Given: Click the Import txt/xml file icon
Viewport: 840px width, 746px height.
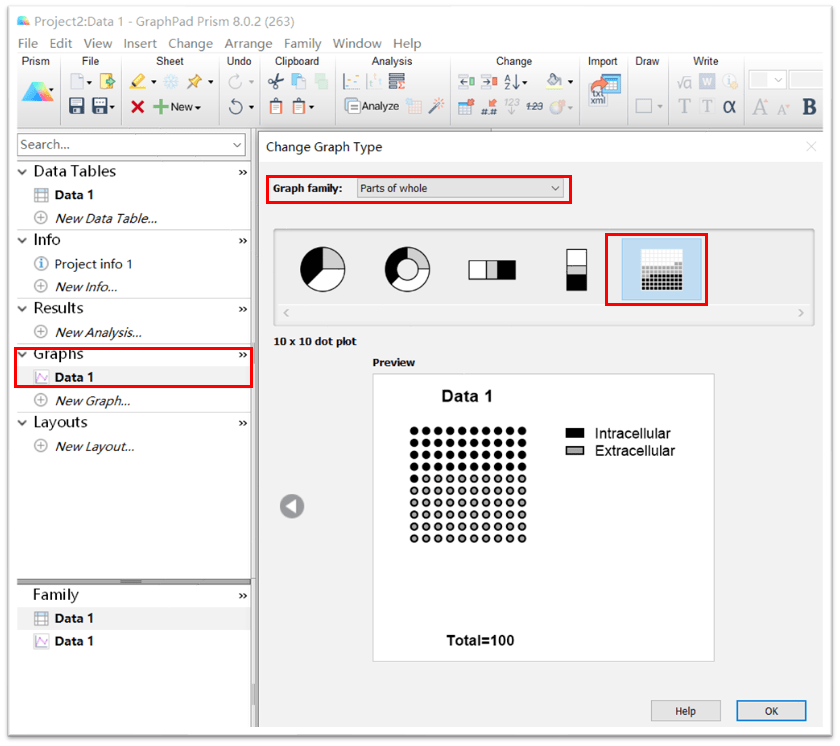Looking at the screenshot, I should coord(603,90).
